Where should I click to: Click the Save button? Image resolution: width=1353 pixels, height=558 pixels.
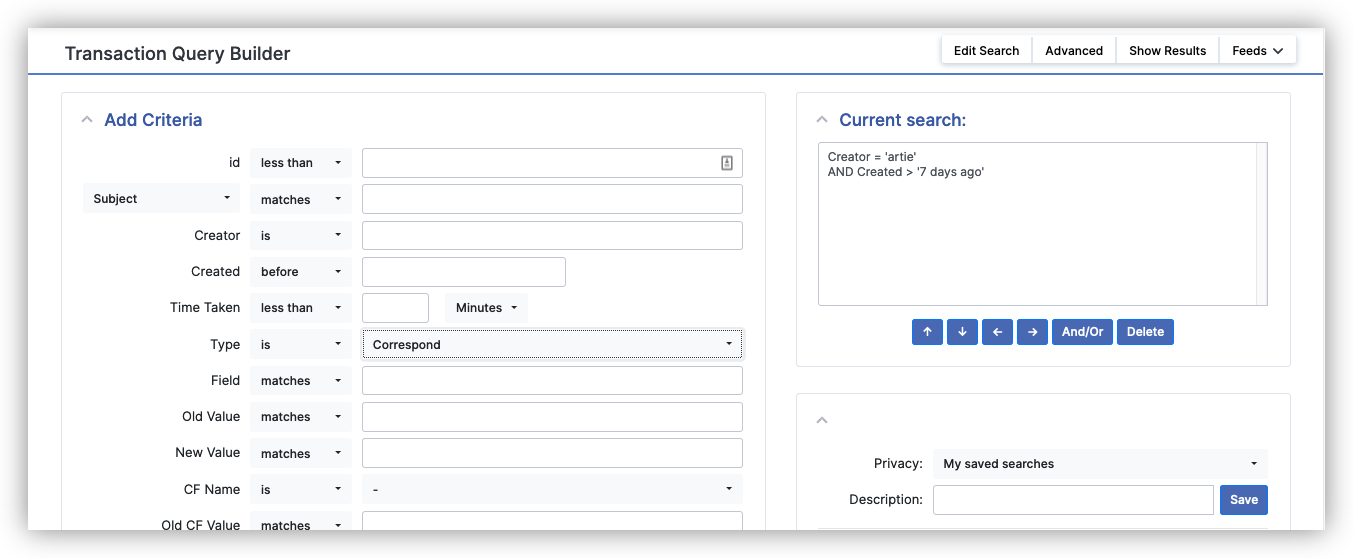pos(1243,500)
